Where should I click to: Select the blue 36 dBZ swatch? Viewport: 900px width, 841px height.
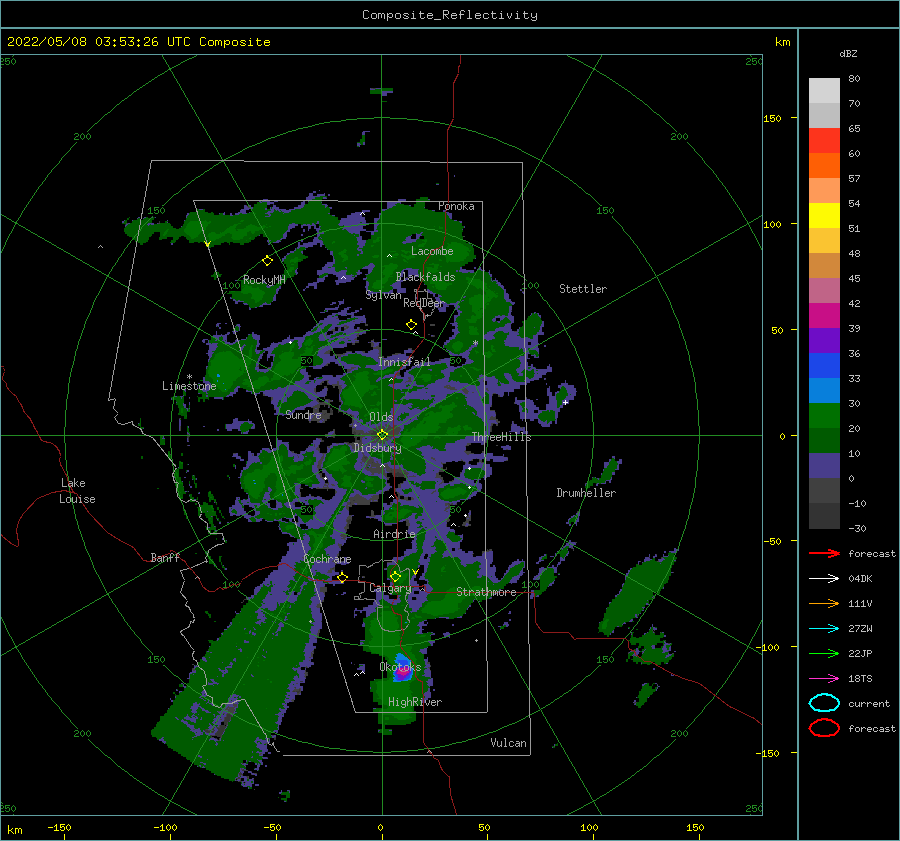824,366
